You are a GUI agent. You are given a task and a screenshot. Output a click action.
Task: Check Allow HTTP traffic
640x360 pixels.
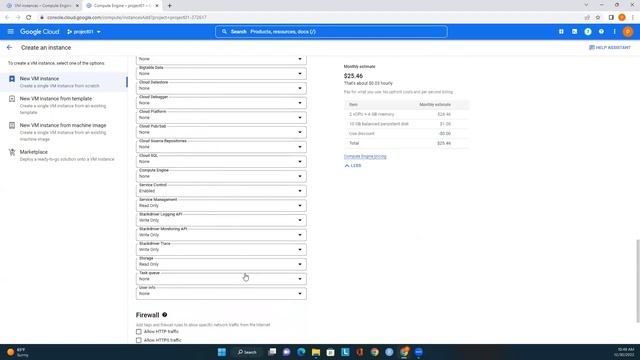[x=139, y=332]
